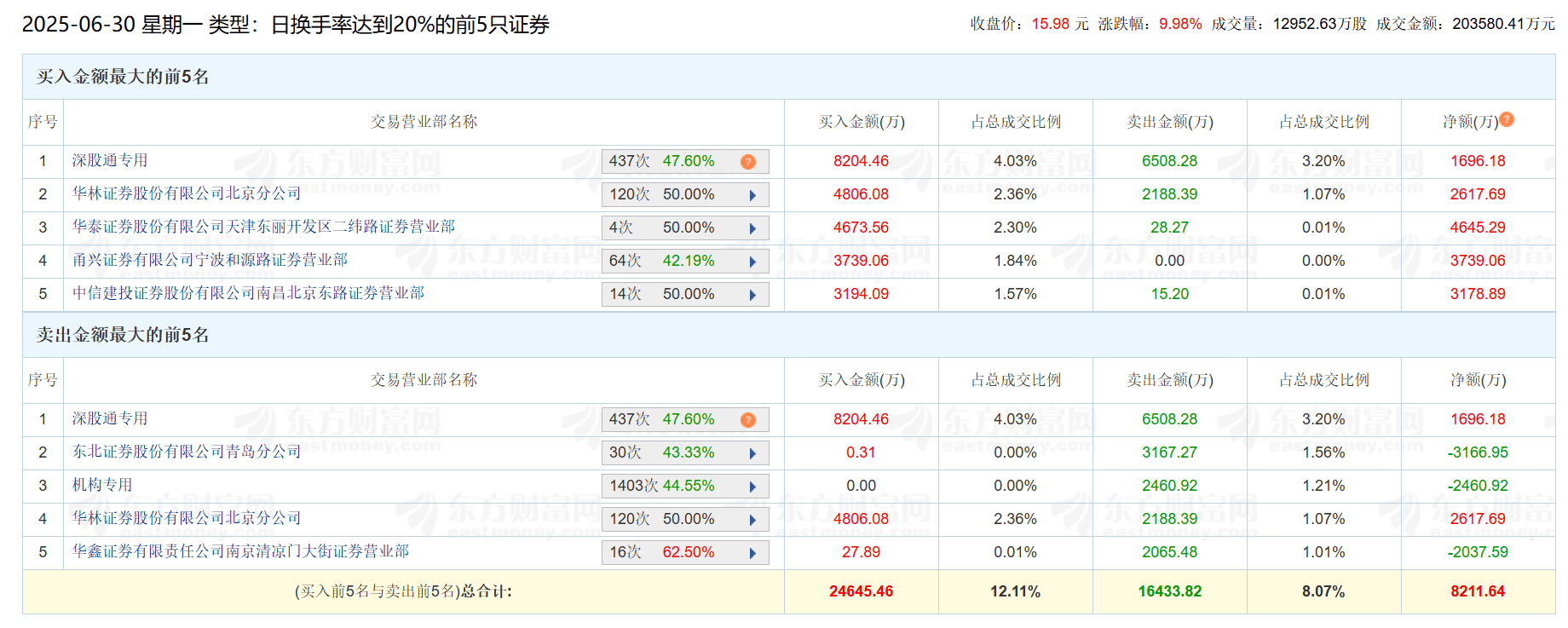The image size is (1568, 628).
Task: Open 华鑫证券南京清凉门大街证券营业部 link
Action: (240, 551)
